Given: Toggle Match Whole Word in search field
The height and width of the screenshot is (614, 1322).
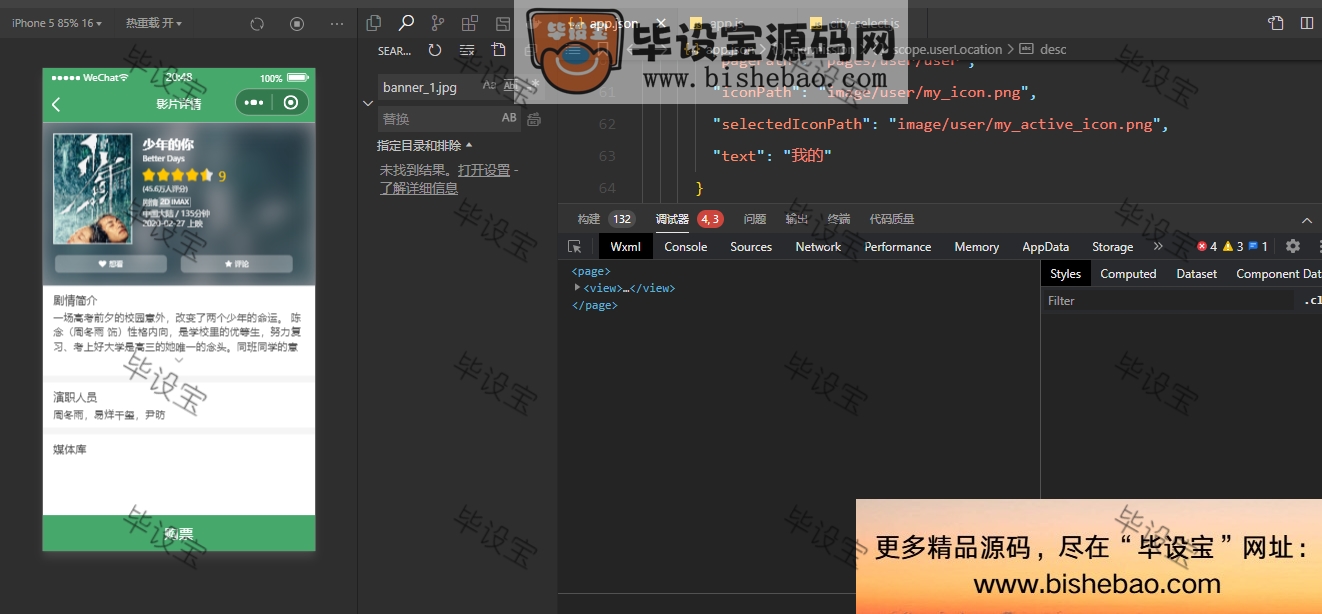Looking at the screenshot, I should point(511,86).
